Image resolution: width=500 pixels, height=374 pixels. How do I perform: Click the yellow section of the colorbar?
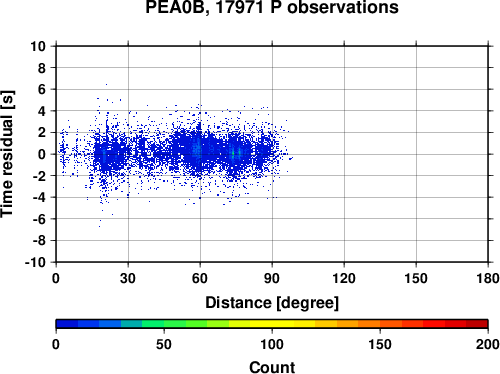[272, 324]
